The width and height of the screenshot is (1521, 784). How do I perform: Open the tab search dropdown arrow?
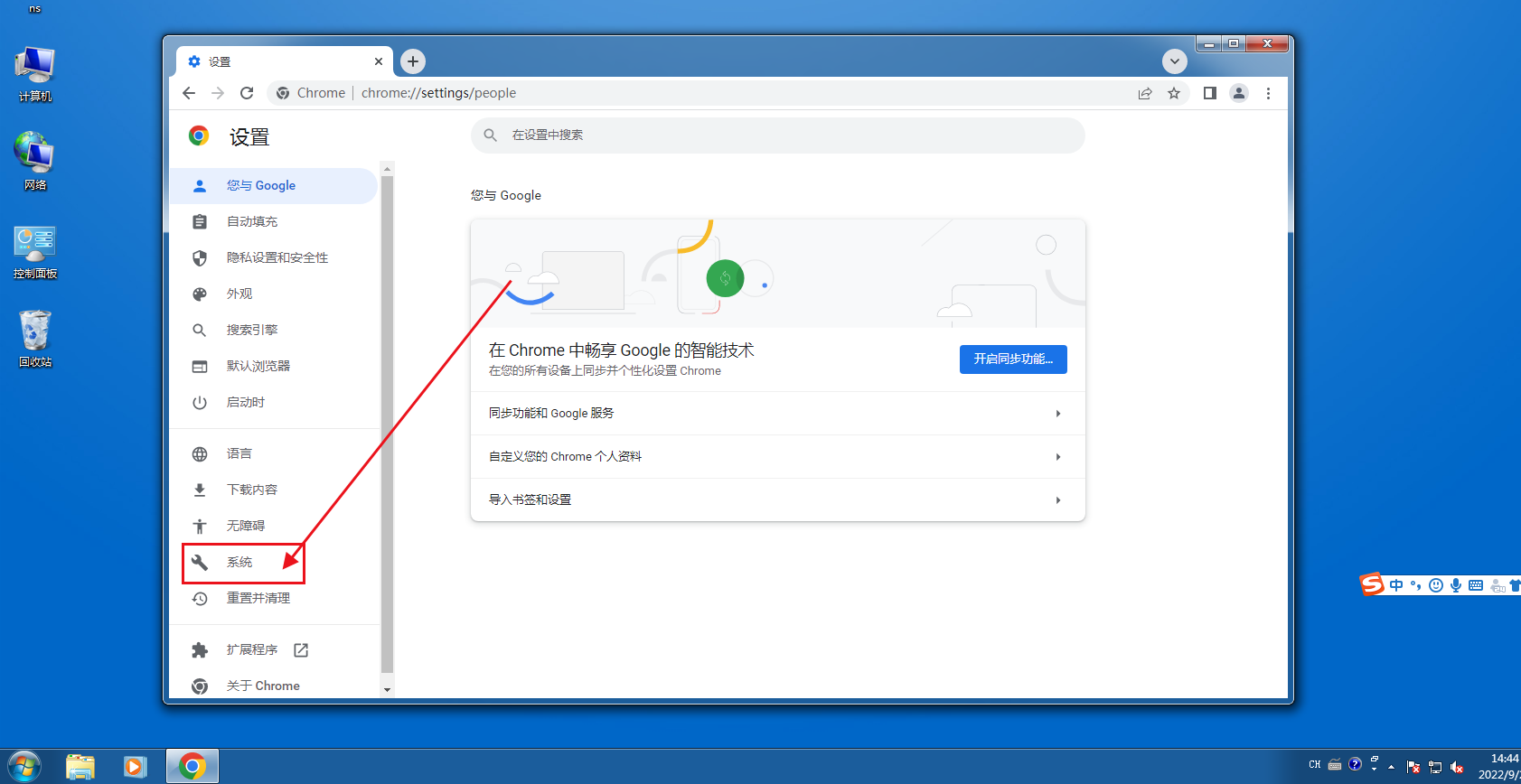1175,61
